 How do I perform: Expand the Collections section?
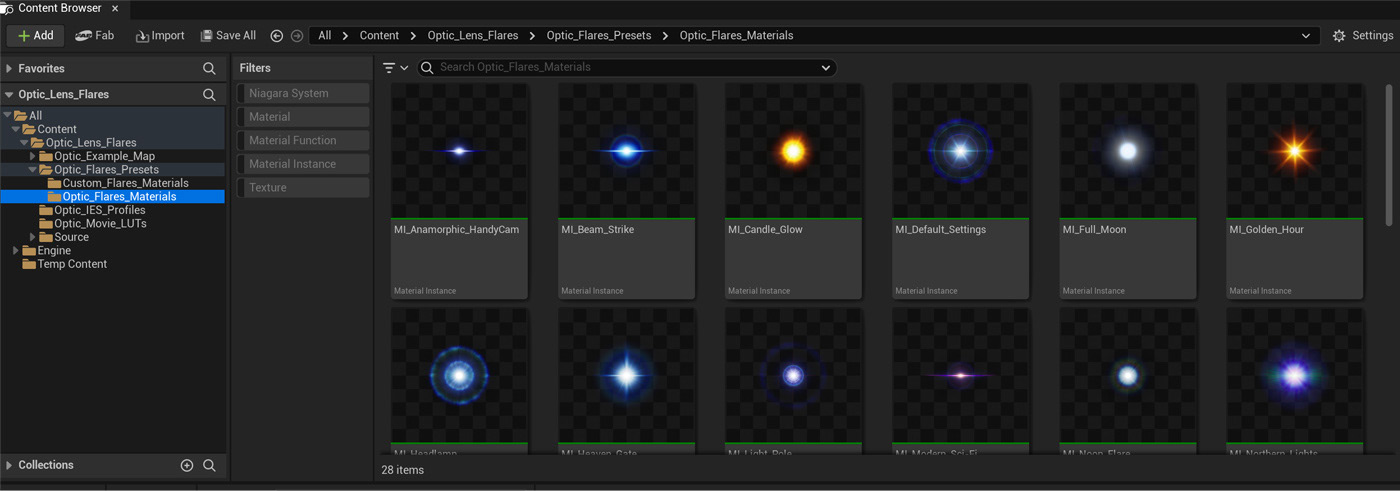point(9,465)
